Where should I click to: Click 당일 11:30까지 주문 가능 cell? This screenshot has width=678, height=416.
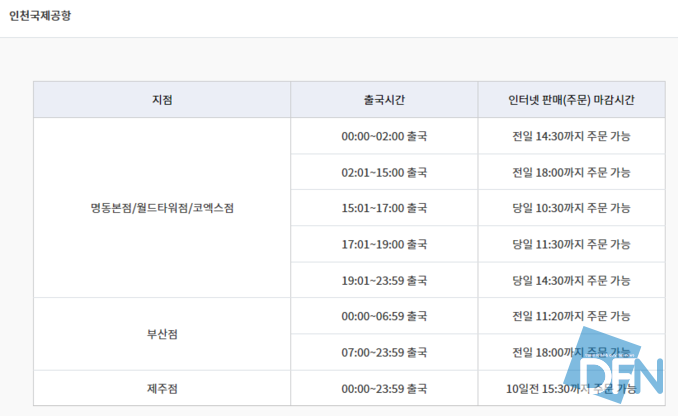pos(571,244)
